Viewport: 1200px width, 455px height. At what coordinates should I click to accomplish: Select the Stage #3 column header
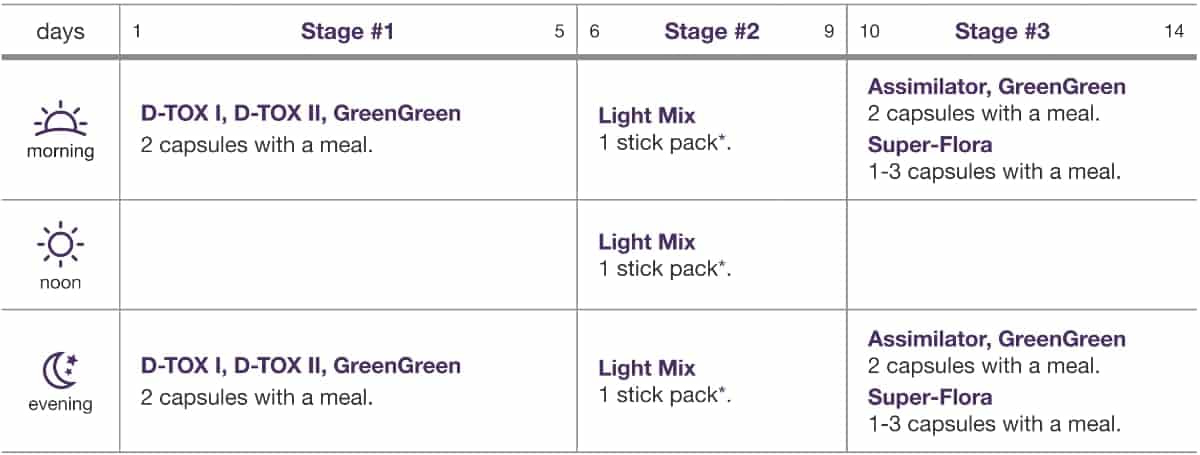click(1002, 32)
